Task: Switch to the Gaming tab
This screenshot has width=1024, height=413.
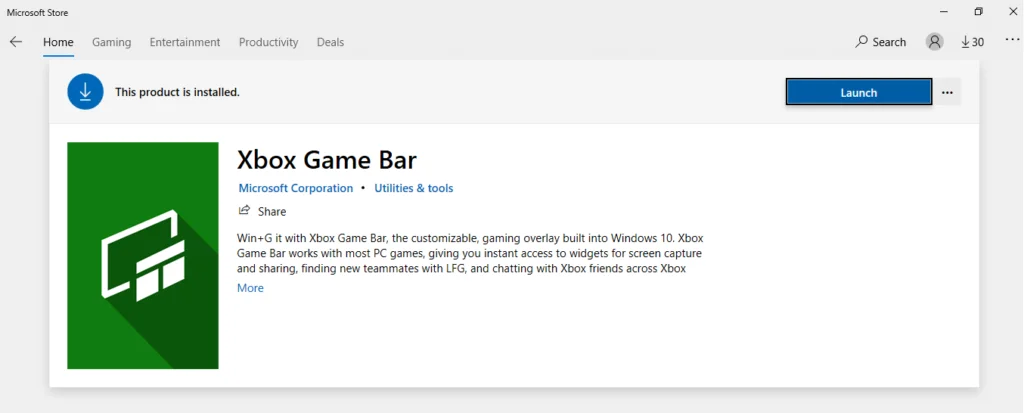Action: click(111, 42)
